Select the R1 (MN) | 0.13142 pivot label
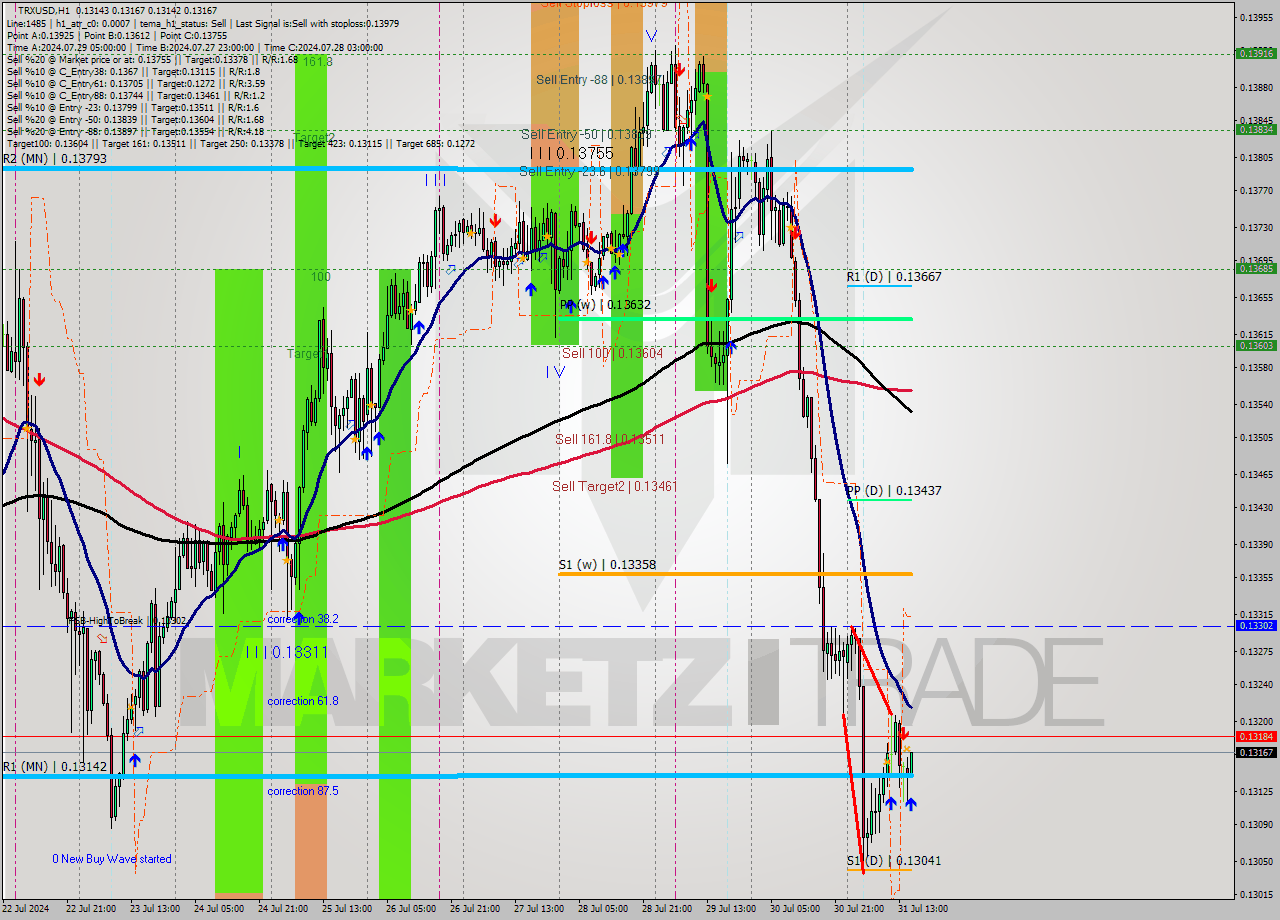1280x920 pixels. 55,766
